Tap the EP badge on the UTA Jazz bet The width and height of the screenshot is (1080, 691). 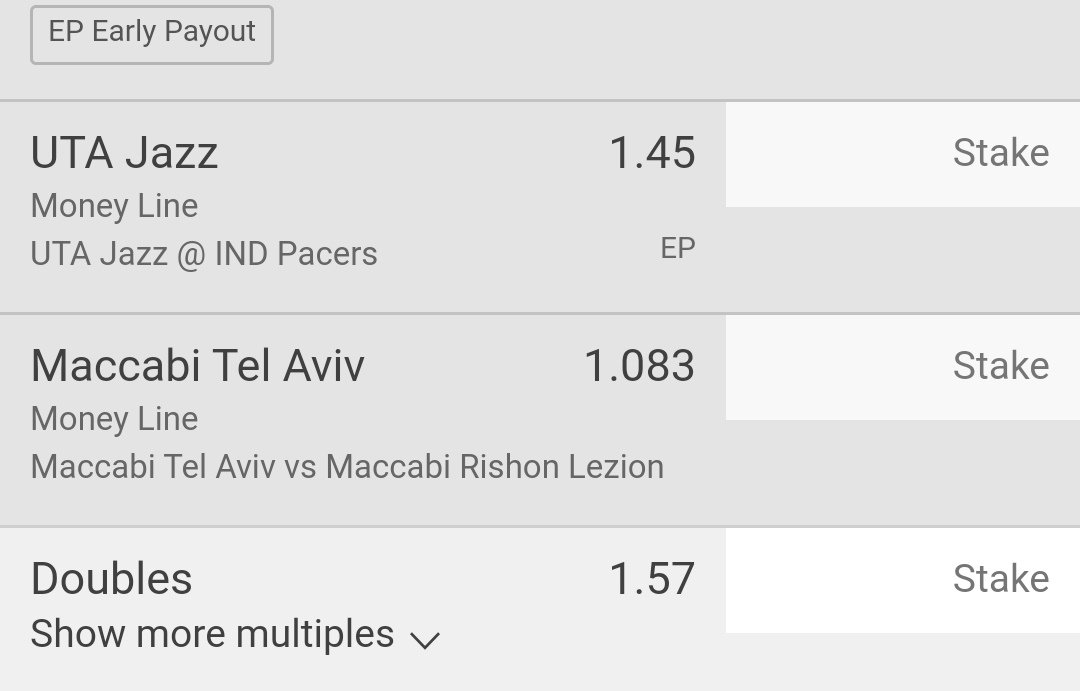pyautogui.click(x=677, y=248)
